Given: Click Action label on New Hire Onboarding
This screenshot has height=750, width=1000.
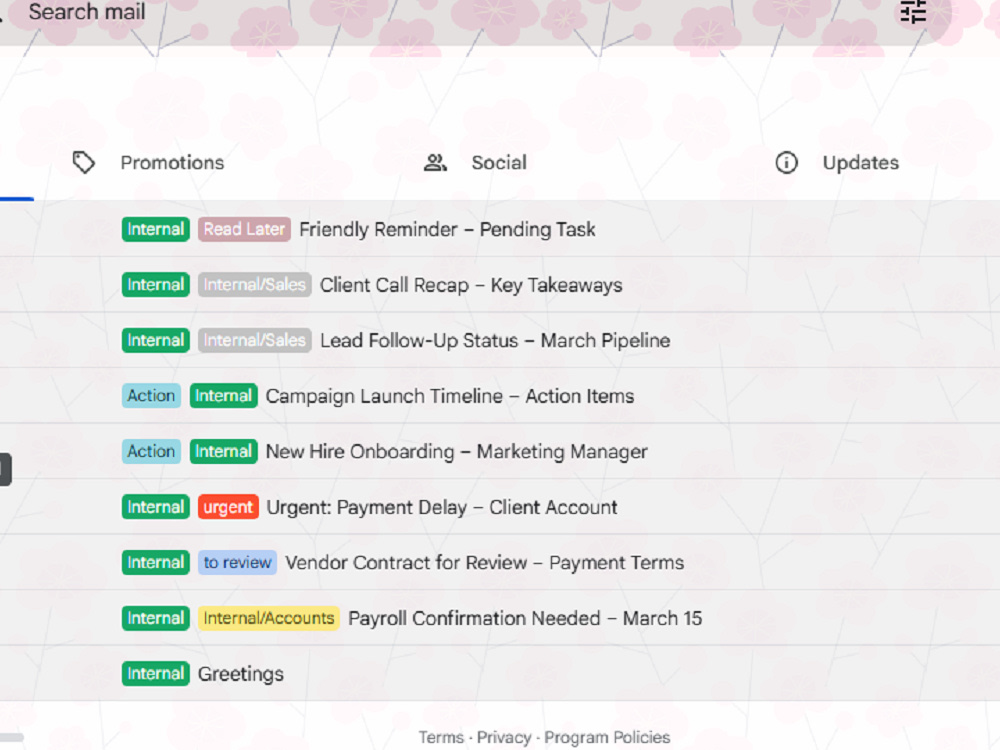Looking at the screenshot, I should 151,451.
